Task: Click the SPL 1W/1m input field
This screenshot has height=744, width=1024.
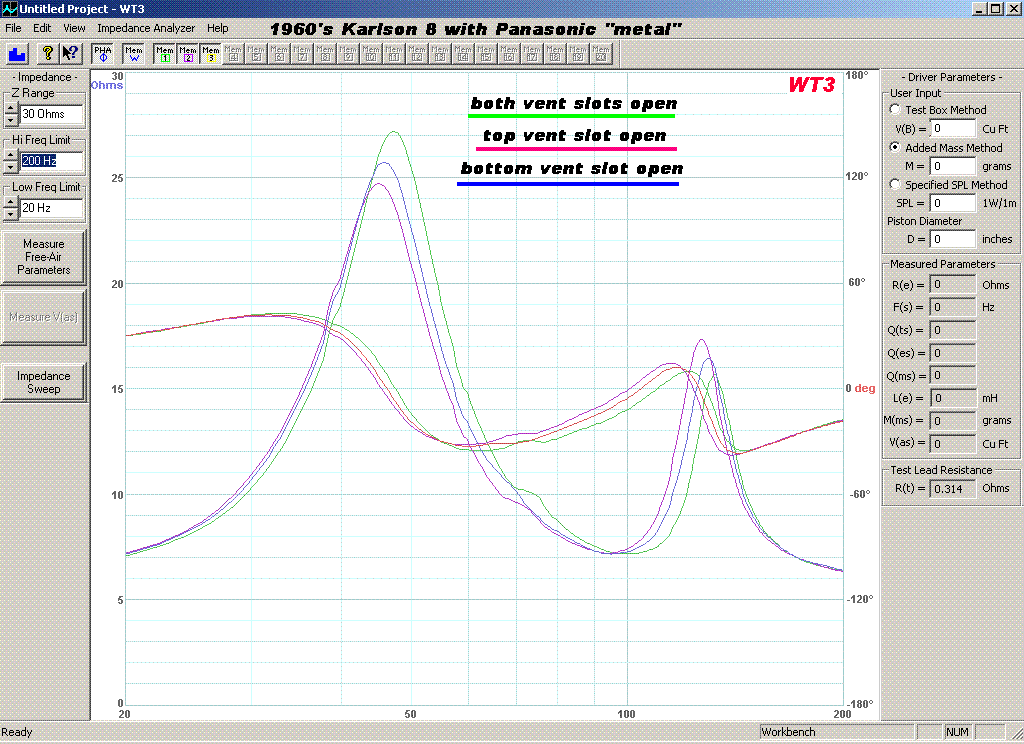Action: tap(953, 203)
